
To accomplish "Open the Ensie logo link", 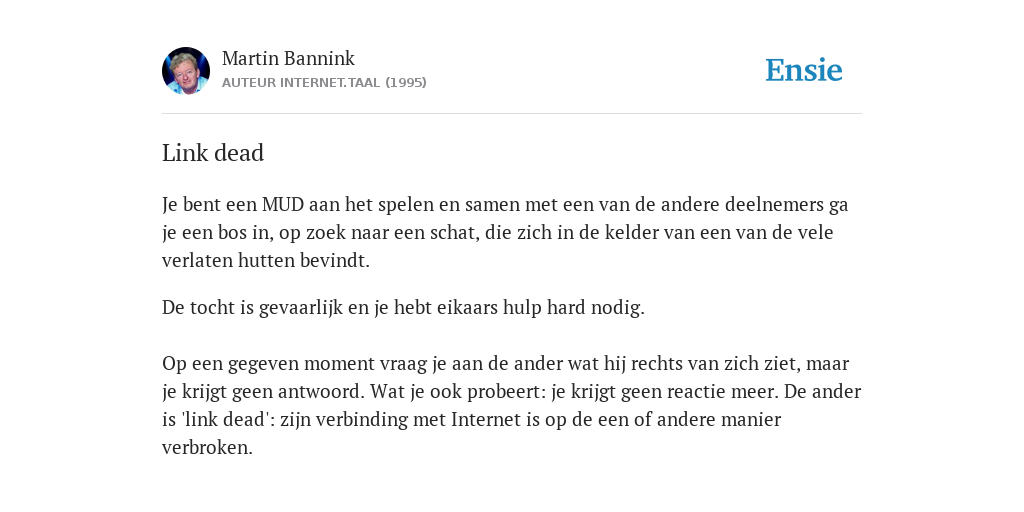I will point(803,70).
